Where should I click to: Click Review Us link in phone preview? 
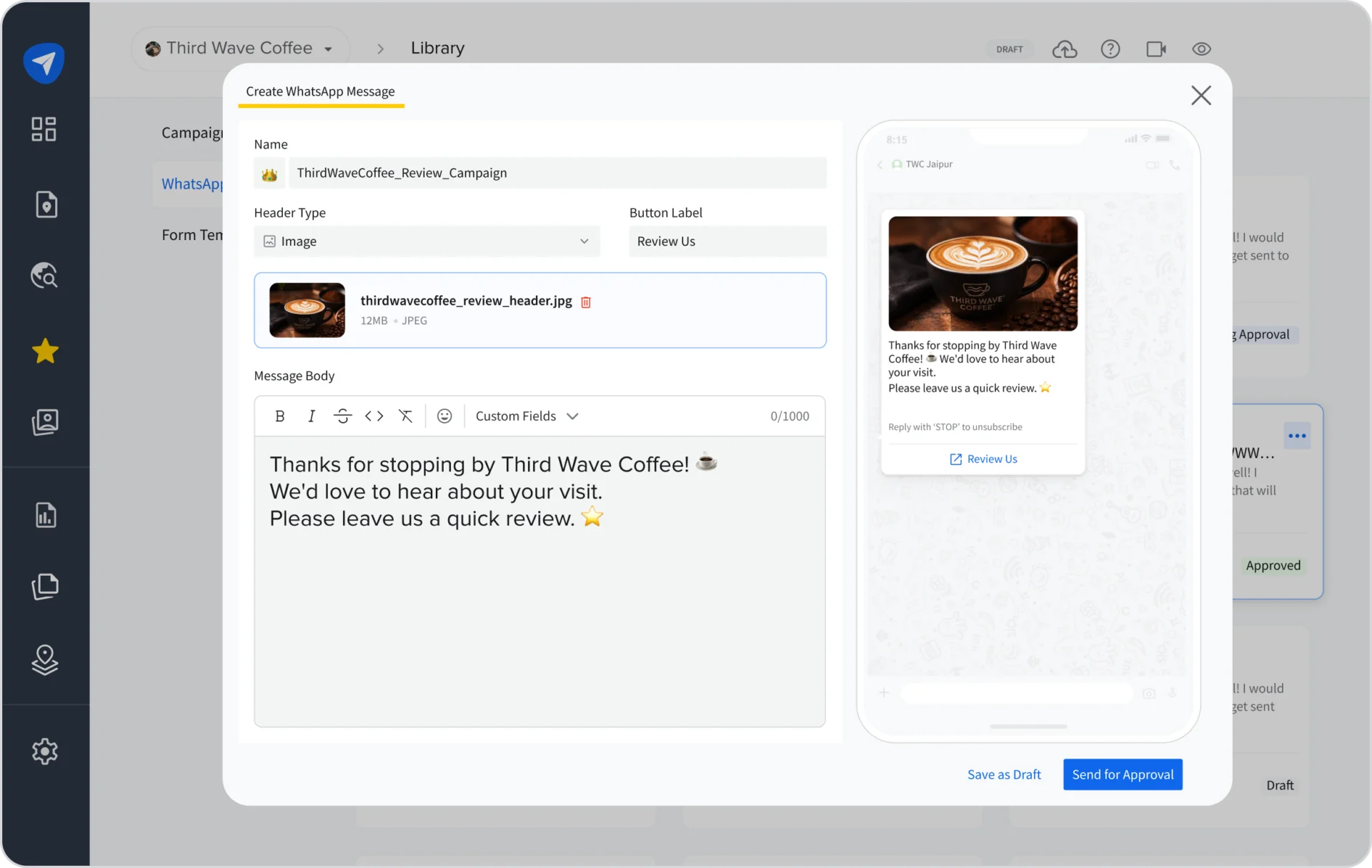(983, 459)
